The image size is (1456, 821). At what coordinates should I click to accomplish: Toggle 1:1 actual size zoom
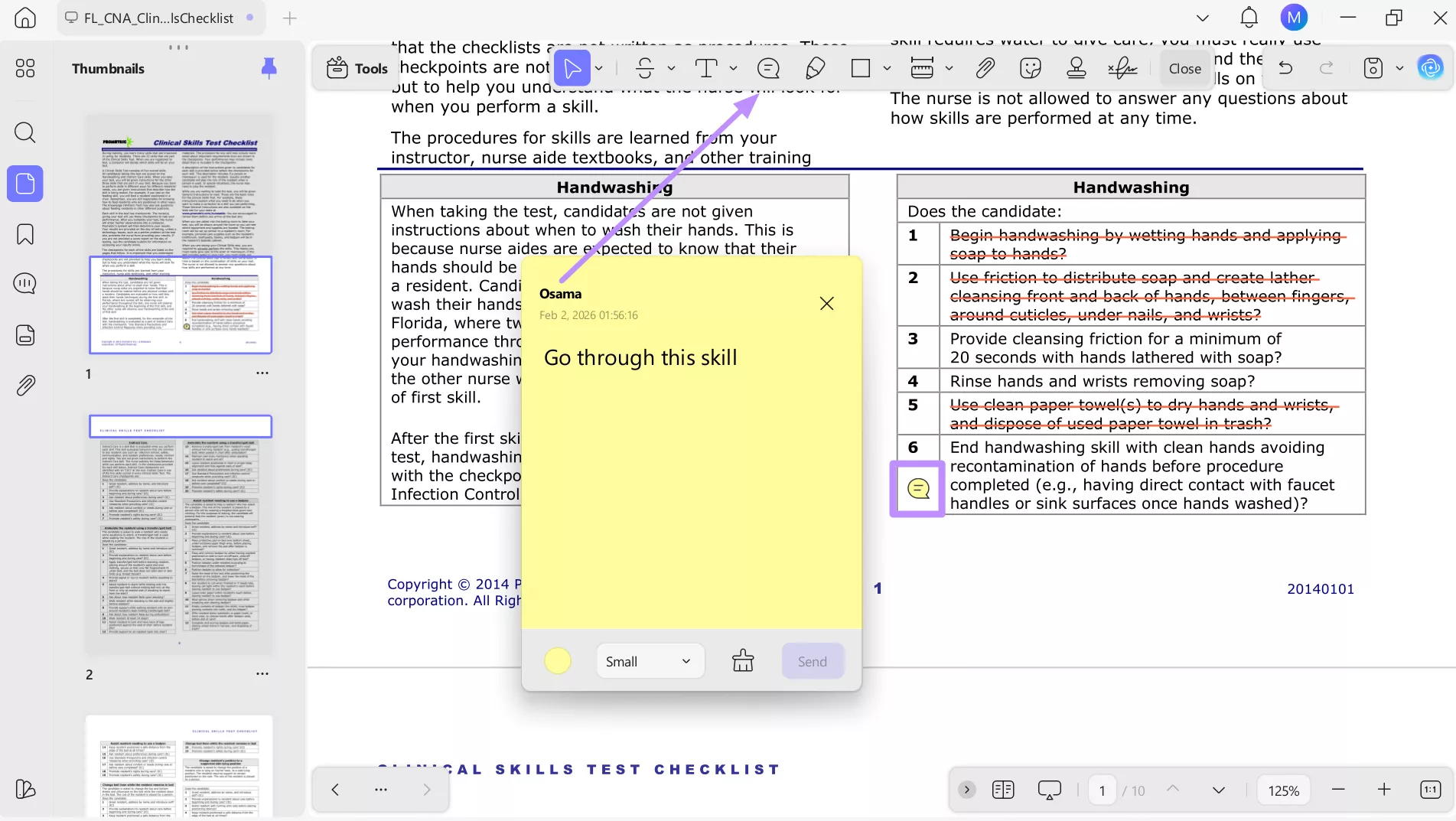pos(1428,789)
